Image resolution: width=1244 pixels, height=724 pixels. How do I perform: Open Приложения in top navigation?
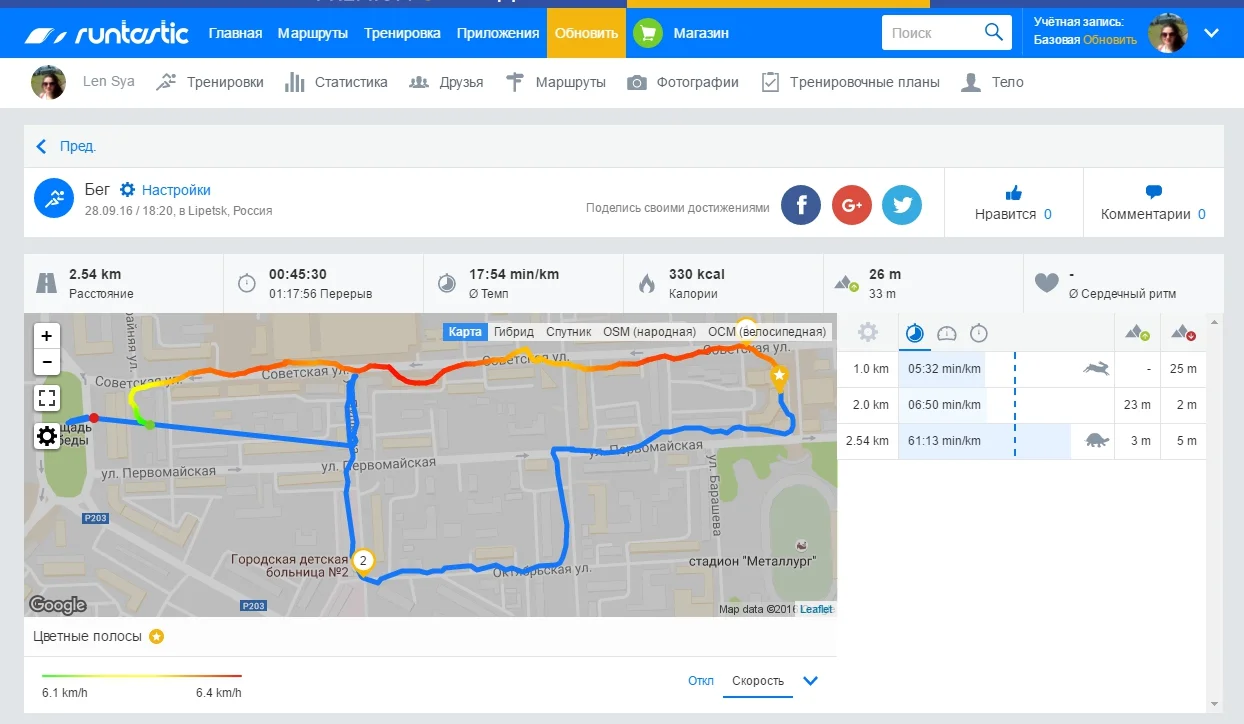[x=498, y=33]
